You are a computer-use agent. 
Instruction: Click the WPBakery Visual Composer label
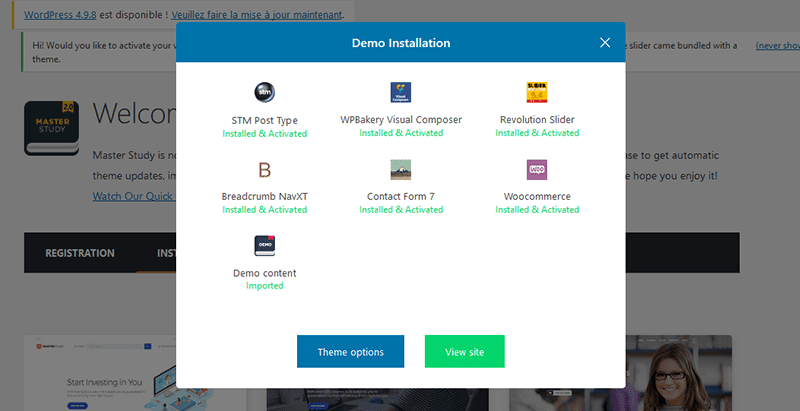[401, 120]
